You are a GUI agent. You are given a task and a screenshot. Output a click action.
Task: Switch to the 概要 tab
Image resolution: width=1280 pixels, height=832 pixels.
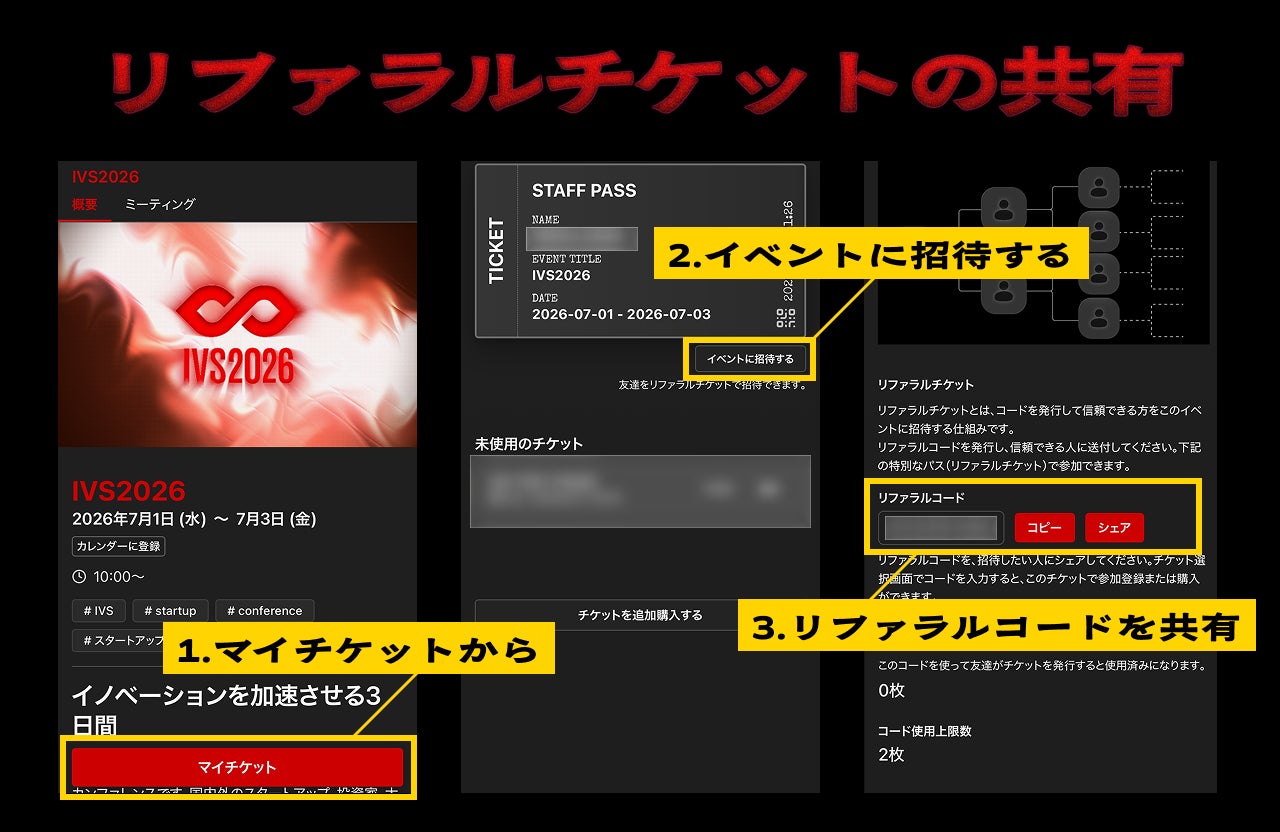(x=85, y=204)
